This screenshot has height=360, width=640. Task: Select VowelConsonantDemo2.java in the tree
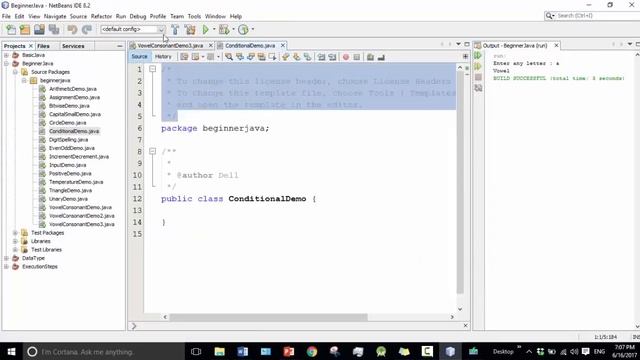[x=82, y=216]
